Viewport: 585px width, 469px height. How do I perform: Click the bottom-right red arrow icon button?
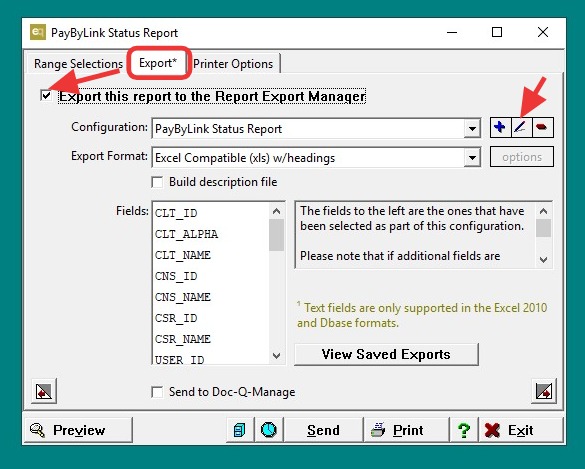[x=544, y=391]
